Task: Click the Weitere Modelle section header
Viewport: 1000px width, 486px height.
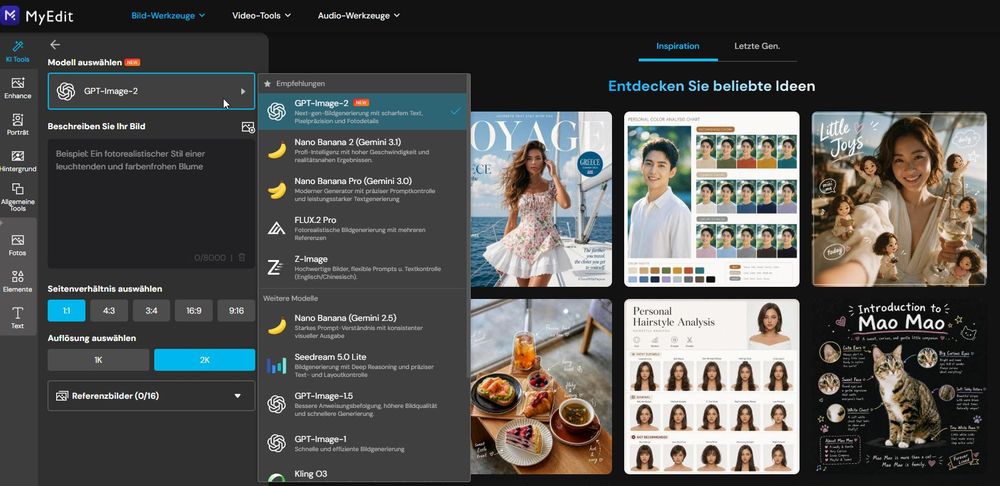Action: tap(290, 298)
